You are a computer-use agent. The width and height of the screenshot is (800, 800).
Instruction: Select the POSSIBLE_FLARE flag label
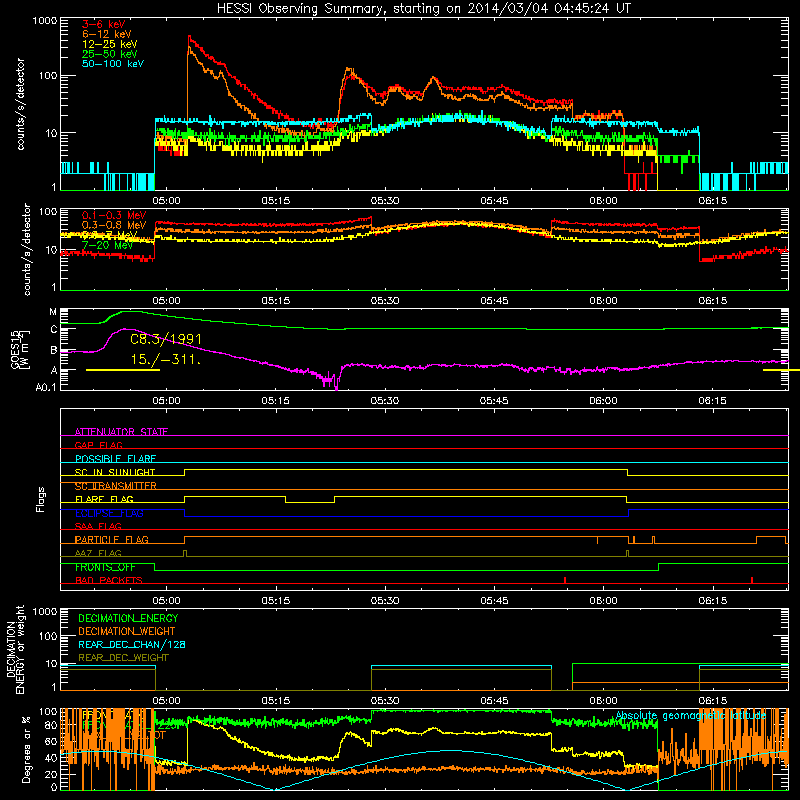pos(115,459)
